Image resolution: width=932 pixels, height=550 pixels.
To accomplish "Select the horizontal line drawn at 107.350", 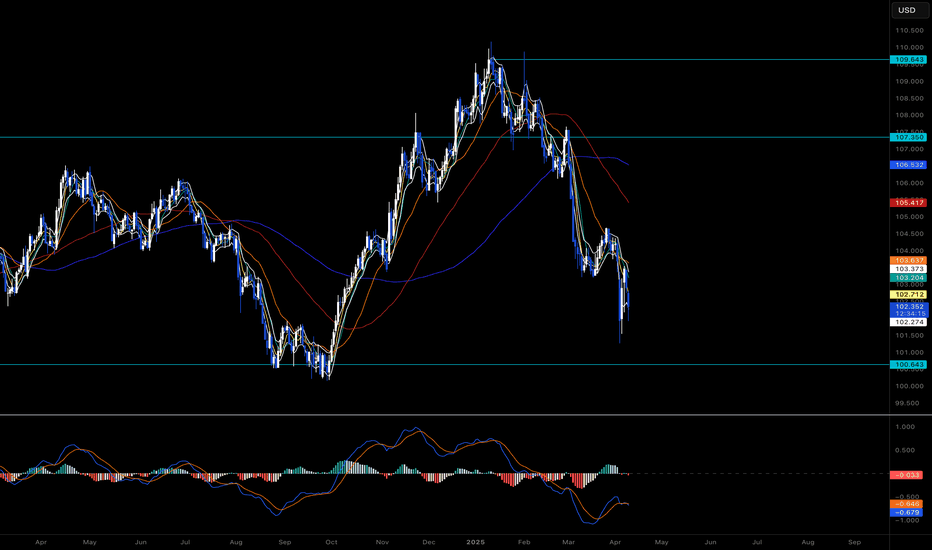I will pyautogui.click(x=445, y=137).
